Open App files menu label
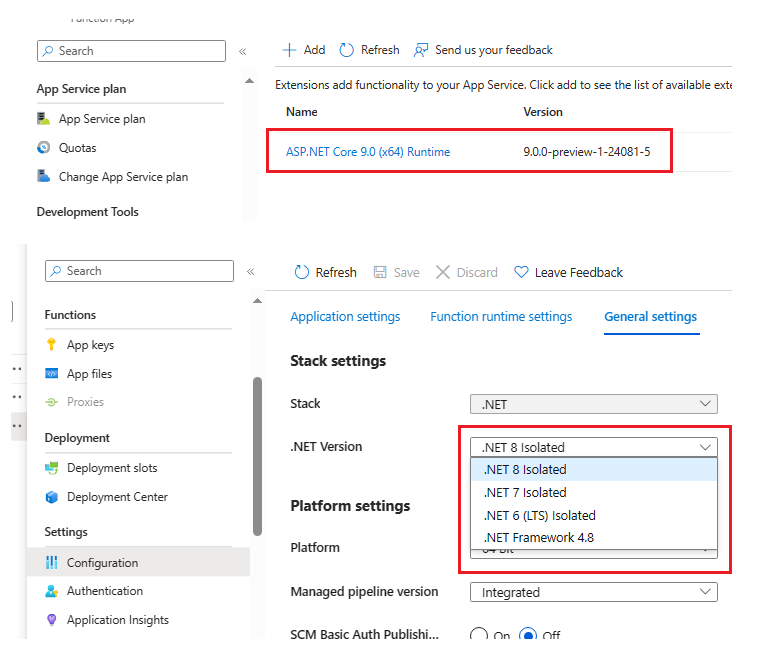The width and height of the screenshot is (761, 655). point(89,373)
